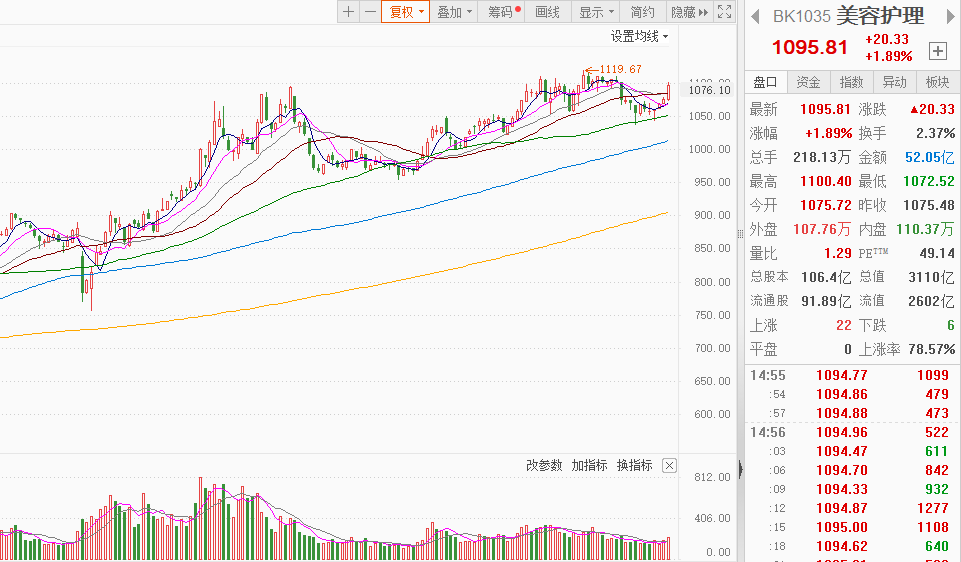Toggle the 筹码 chip distribution view
Image resolution: width=961 pixels, height=562 pixels.
(503, 12)
